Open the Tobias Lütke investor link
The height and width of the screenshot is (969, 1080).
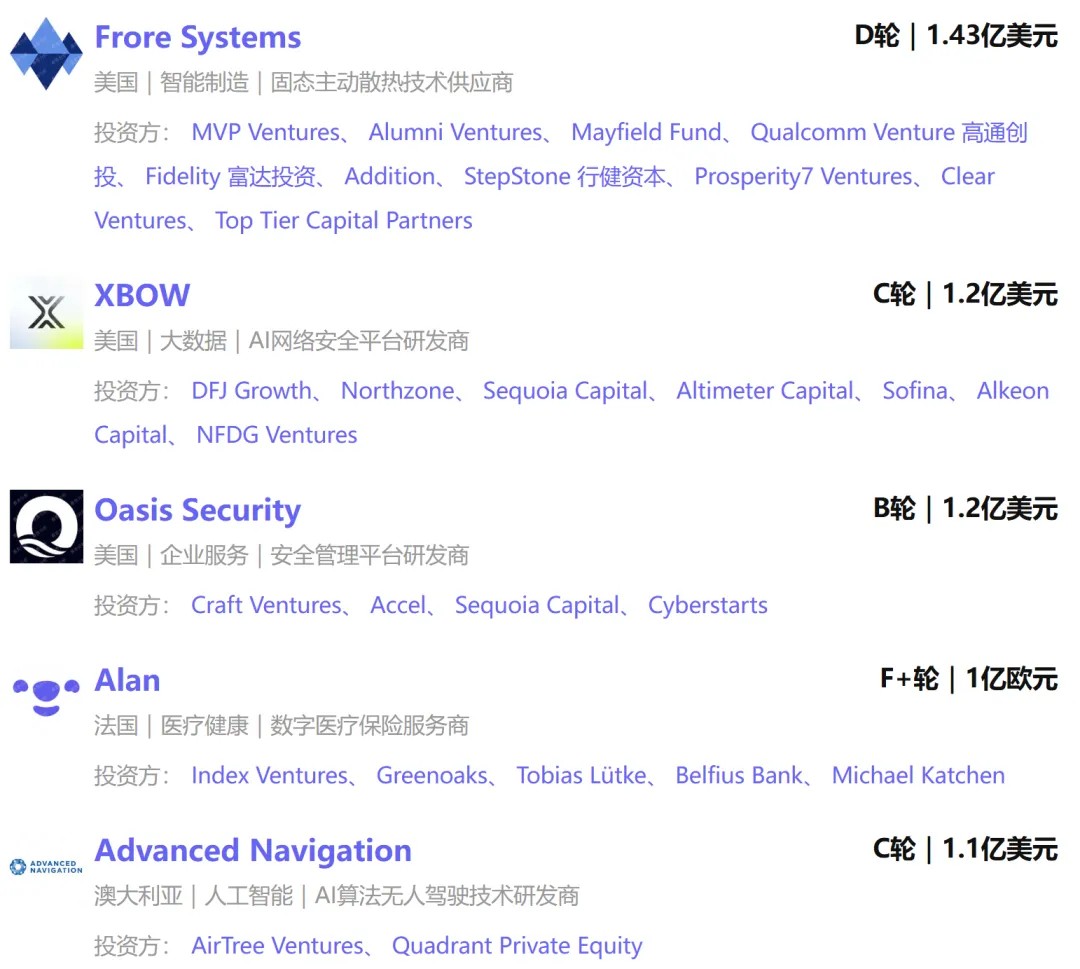tap(581, 775)
